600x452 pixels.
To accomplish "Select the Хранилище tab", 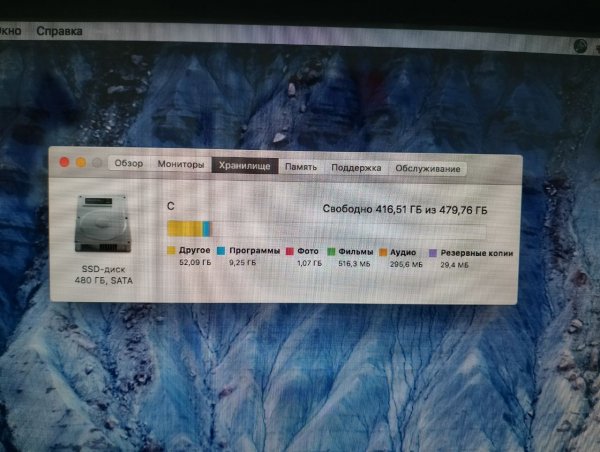I will tap(242, 165).
